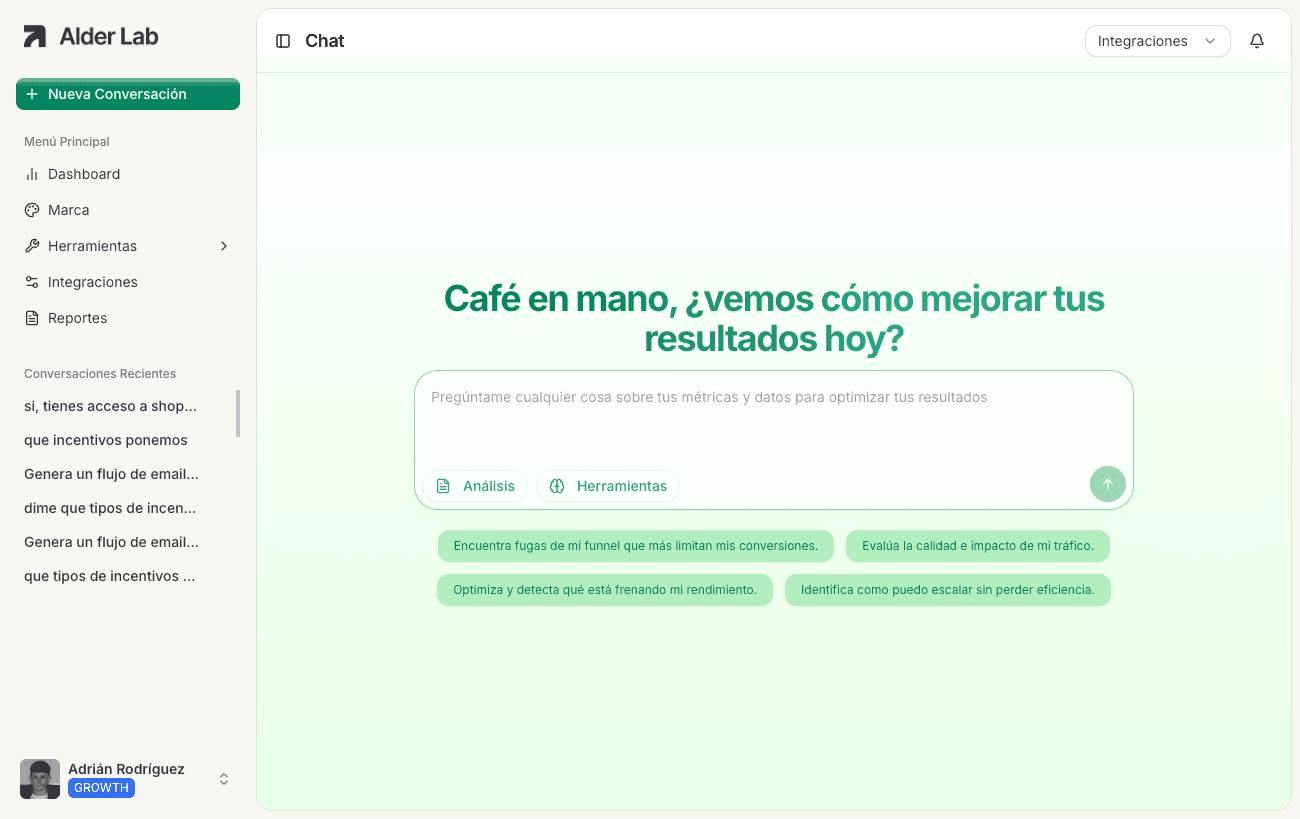Collapse the sidebar using the panel icon
1300x819 pixels.
click(x=284, y=41)
